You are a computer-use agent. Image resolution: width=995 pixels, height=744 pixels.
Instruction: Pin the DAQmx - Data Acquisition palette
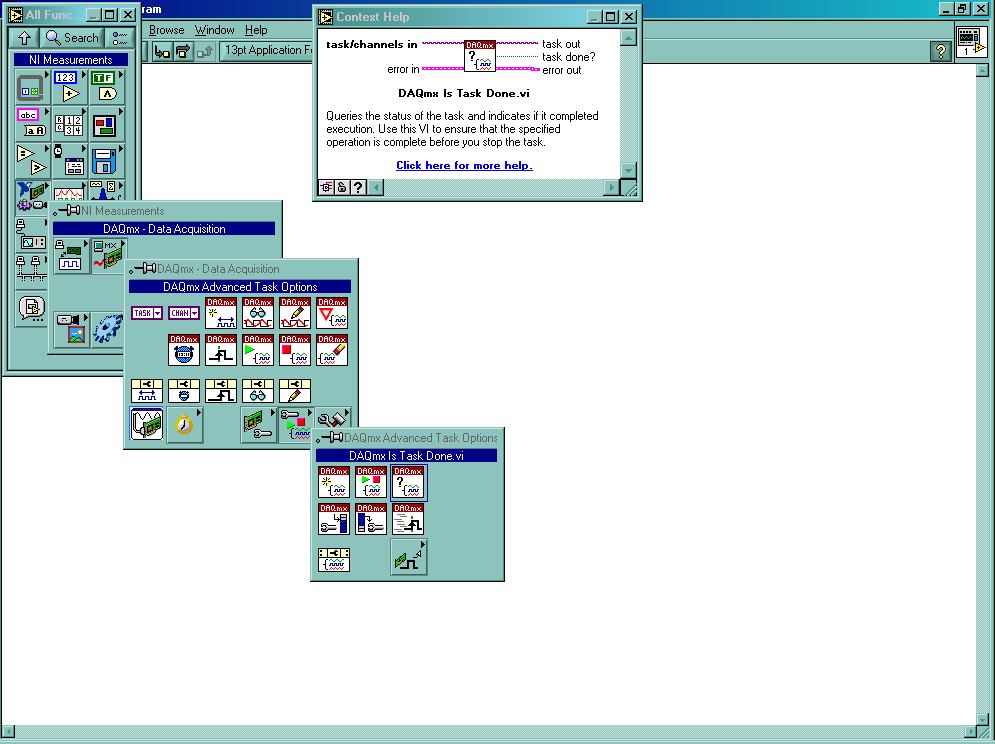click(143, 269)
